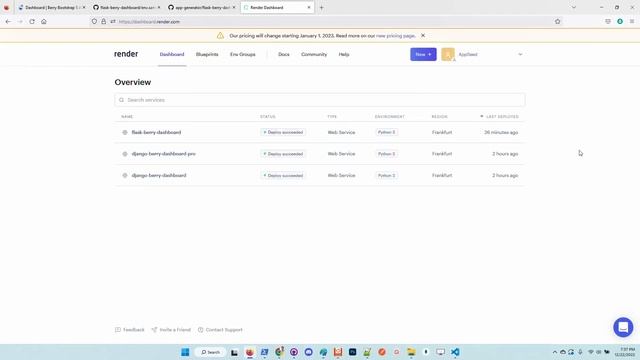Click Python 3 tag in flask-berry-dashboard row
The width and height of the screenshot is (640, 360).
coord(387,132)
